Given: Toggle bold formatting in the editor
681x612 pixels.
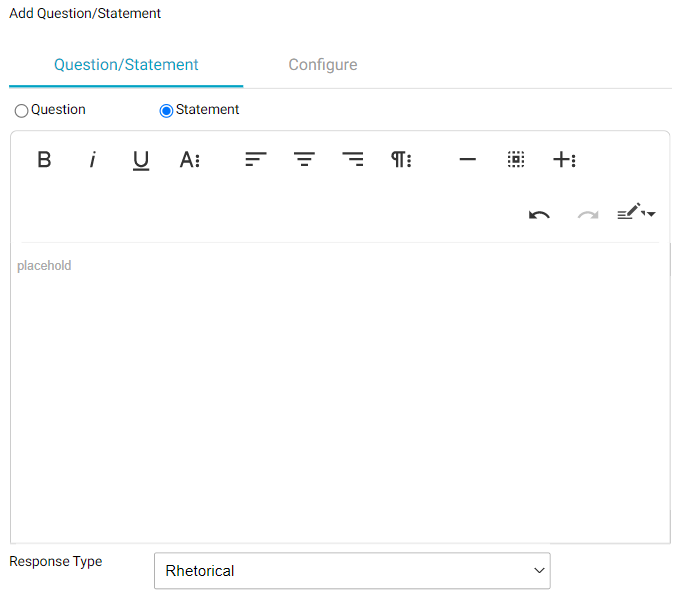Looking at the screenshot, I should (44, 160).
